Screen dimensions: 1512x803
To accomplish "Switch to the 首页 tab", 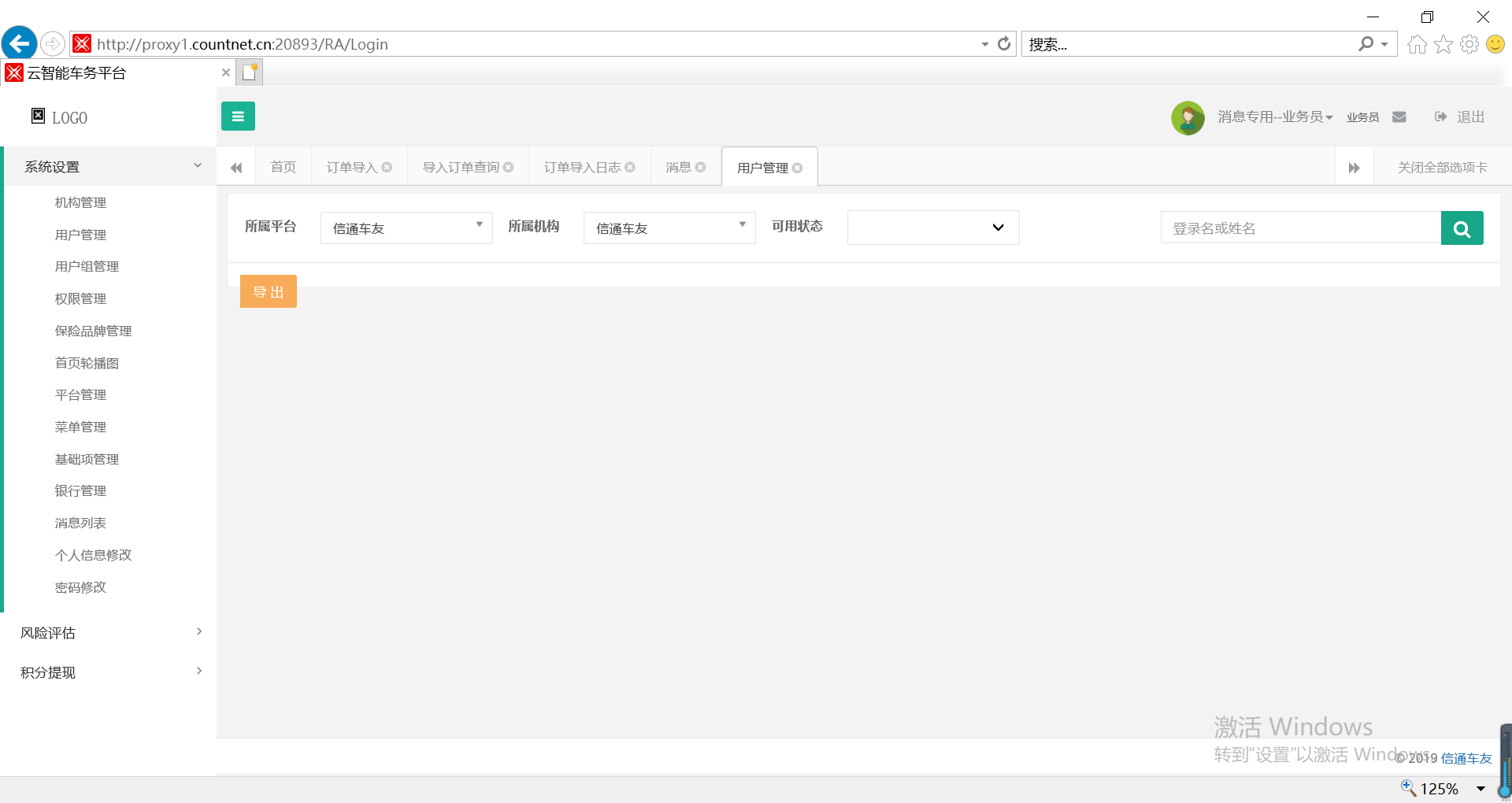I will point(283,167).
